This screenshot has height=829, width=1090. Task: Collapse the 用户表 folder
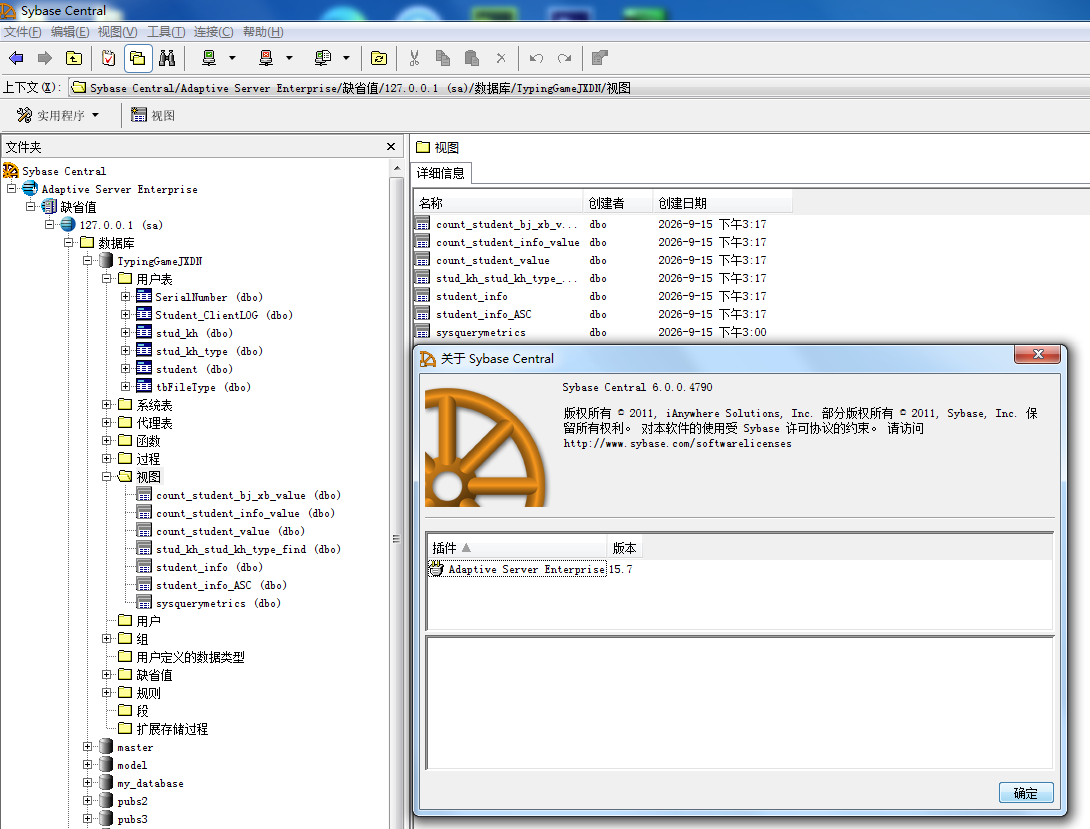[x=106, y=279]
